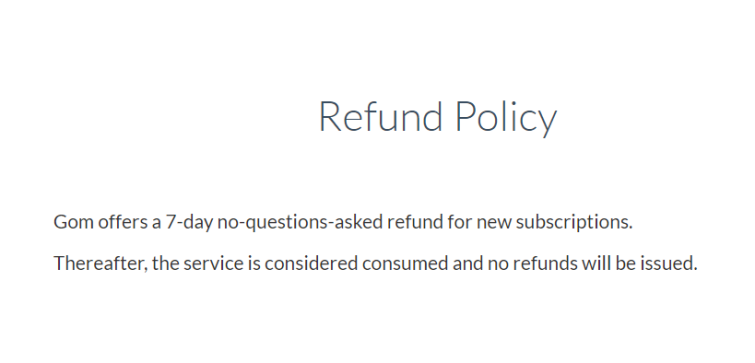Screen dimensions: 755x363
Task: Click the word consumed
Action: [405, 264]
